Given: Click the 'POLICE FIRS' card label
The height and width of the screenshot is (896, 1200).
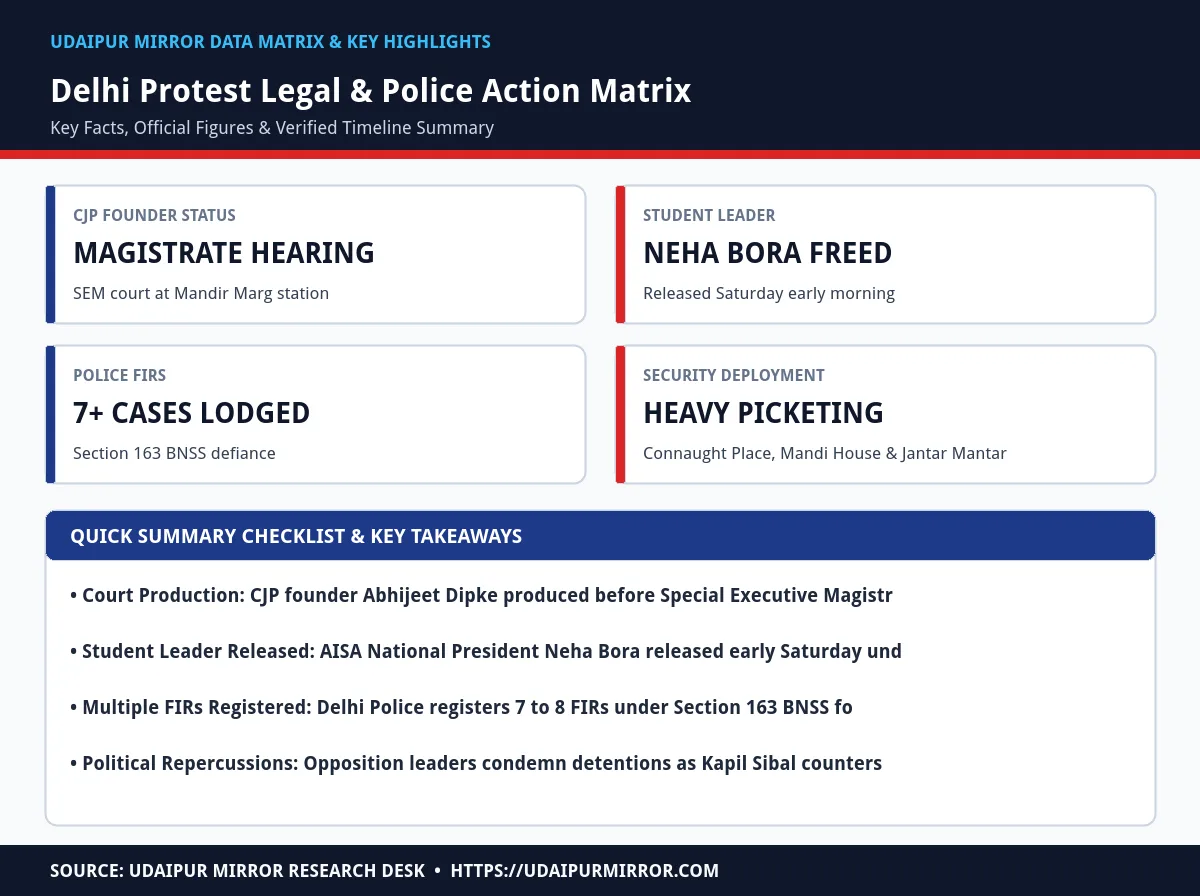Looking at the screenshot, I should 119,375.
